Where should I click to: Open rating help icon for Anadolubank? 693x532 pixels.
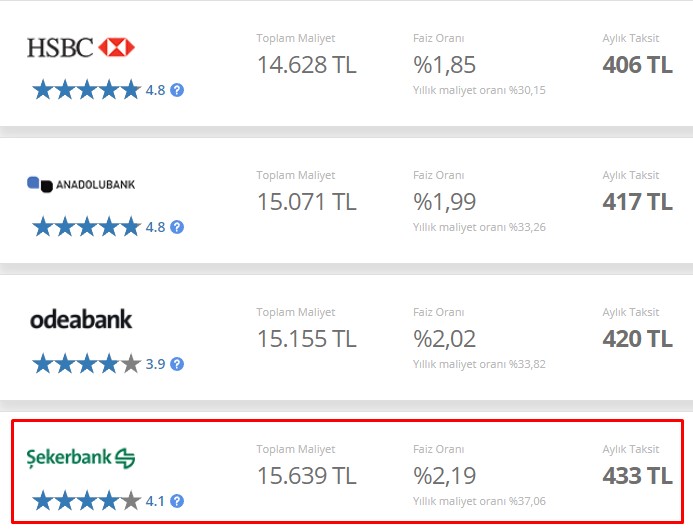pyautogui.click(x=177, y=227)
